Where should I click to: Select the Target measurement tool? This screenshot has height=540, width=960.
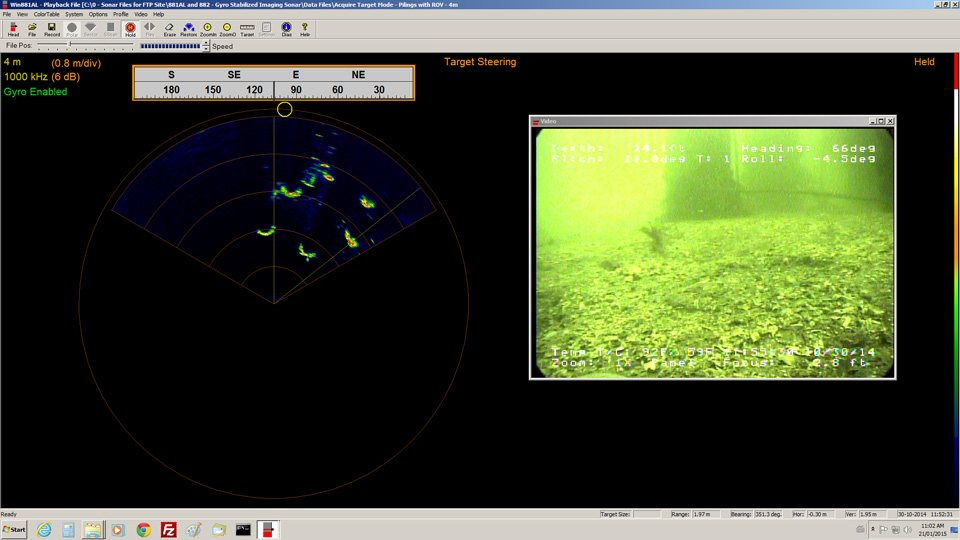tap(247, 29)
